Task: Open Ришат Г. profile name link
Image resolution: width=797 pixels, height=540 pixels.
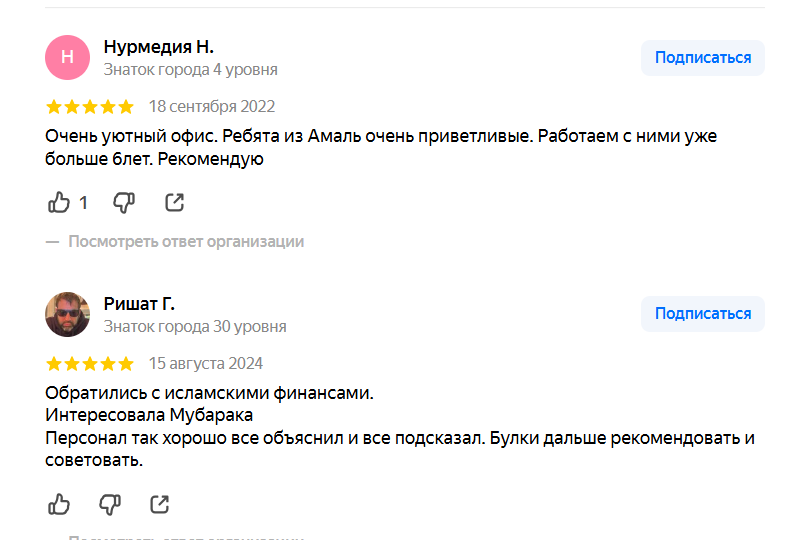Action: [139, 304]
